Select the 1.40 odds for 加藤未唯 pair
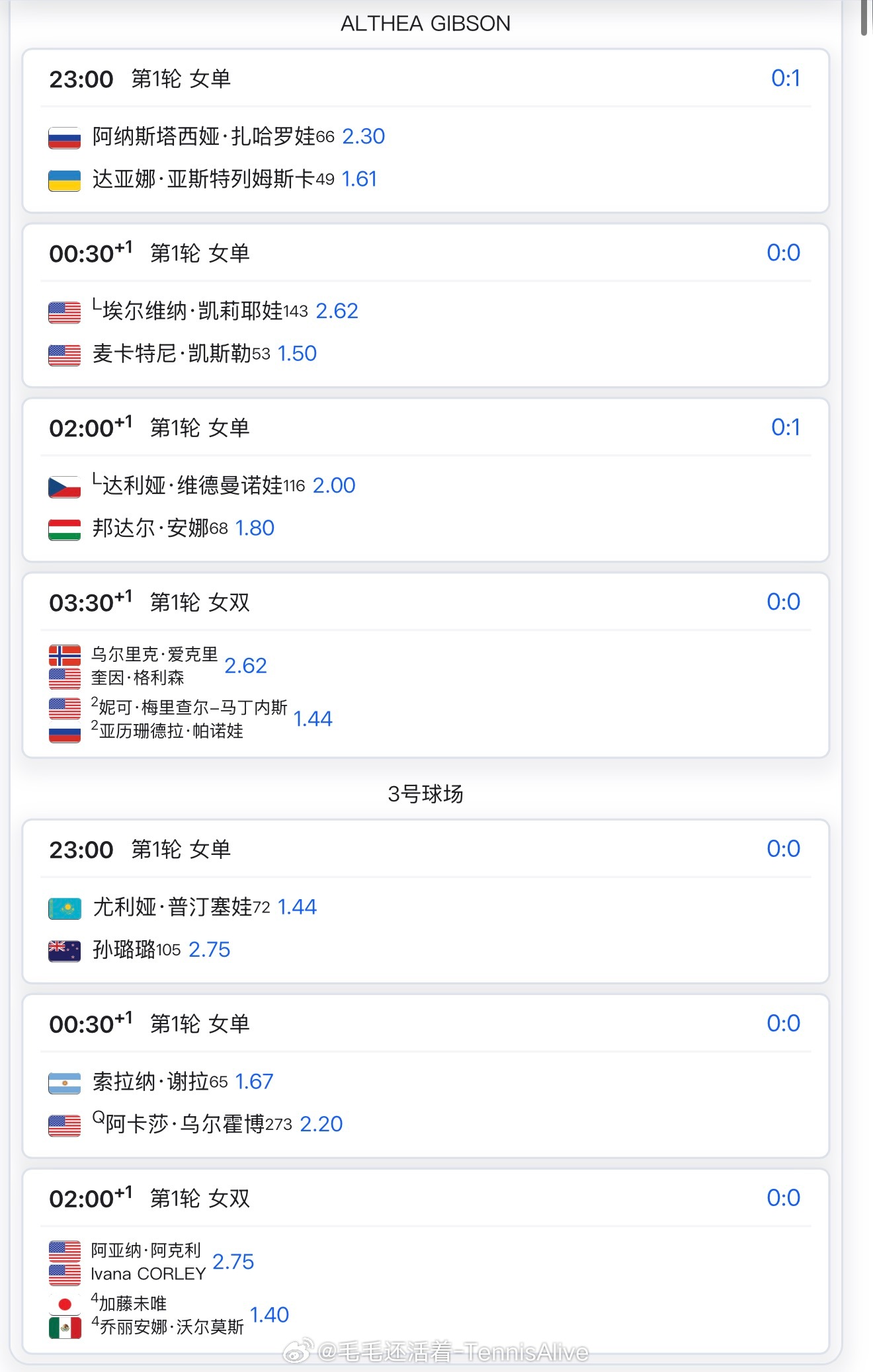This screenshot has height=1372, width=873. (269, 1315)
